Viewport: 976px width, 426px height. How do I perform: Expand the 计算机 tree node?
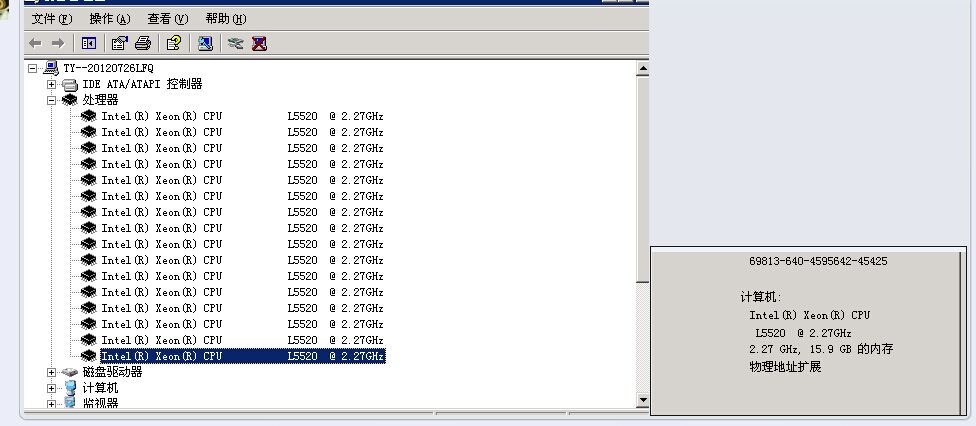tap(51, 388)
